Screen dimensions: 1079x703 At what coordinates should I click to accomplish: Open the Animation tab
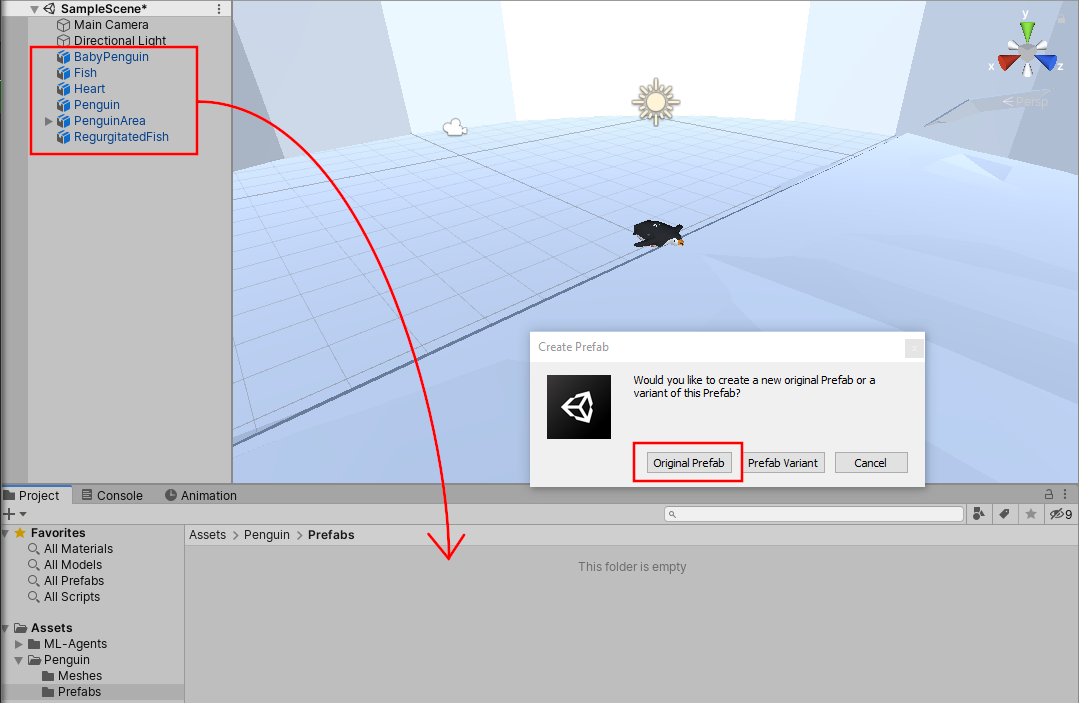tap(200, 495)
